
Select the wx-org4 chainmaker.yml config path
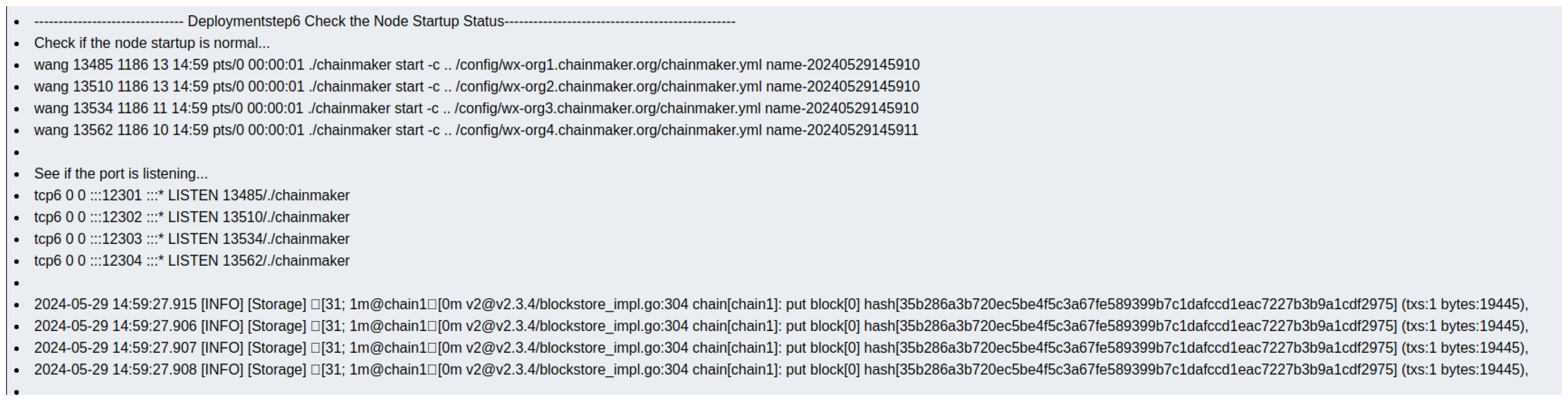pyautogui.click(x=608, y=130)
